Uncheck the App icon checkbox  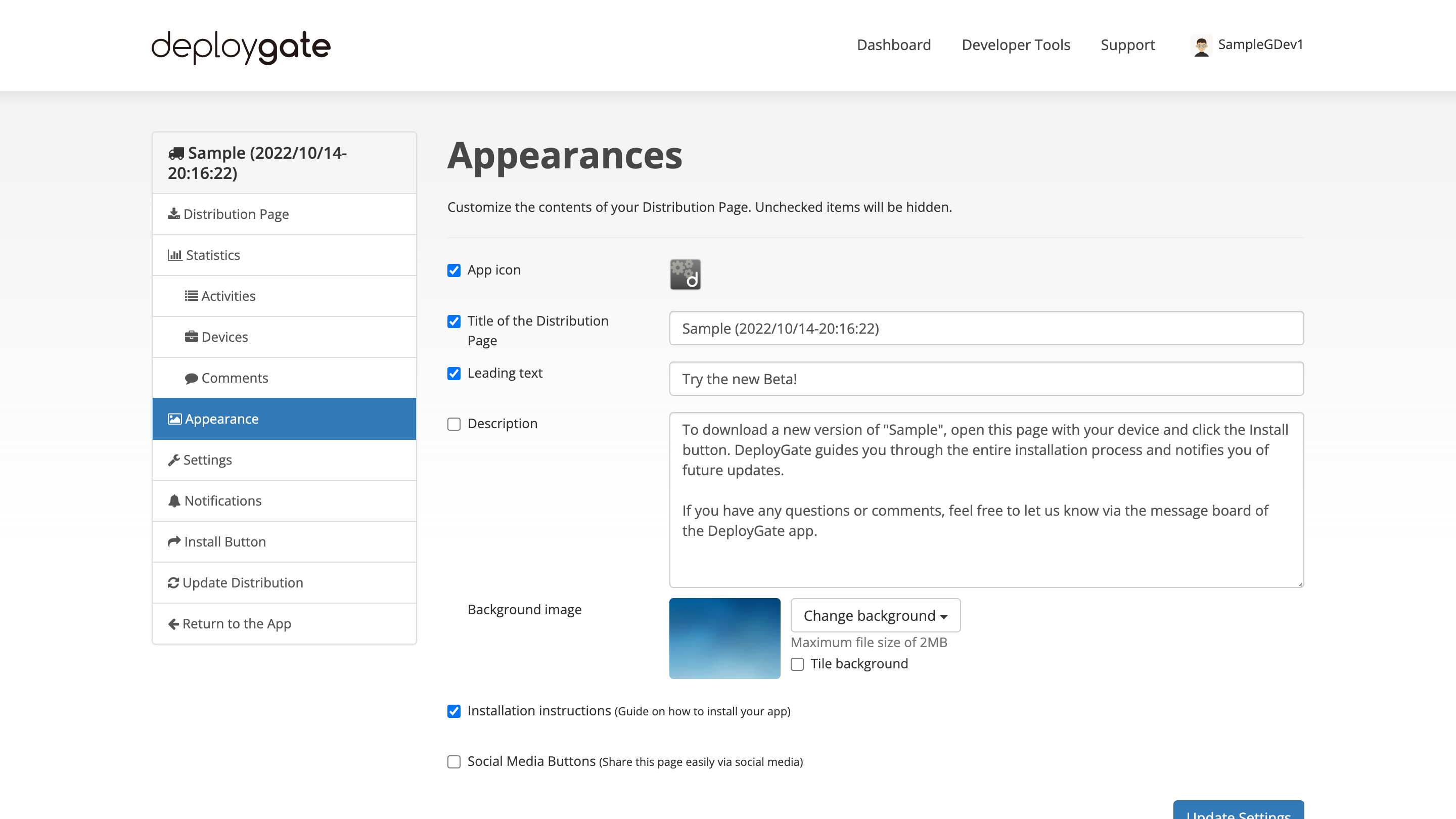[454, 270]
